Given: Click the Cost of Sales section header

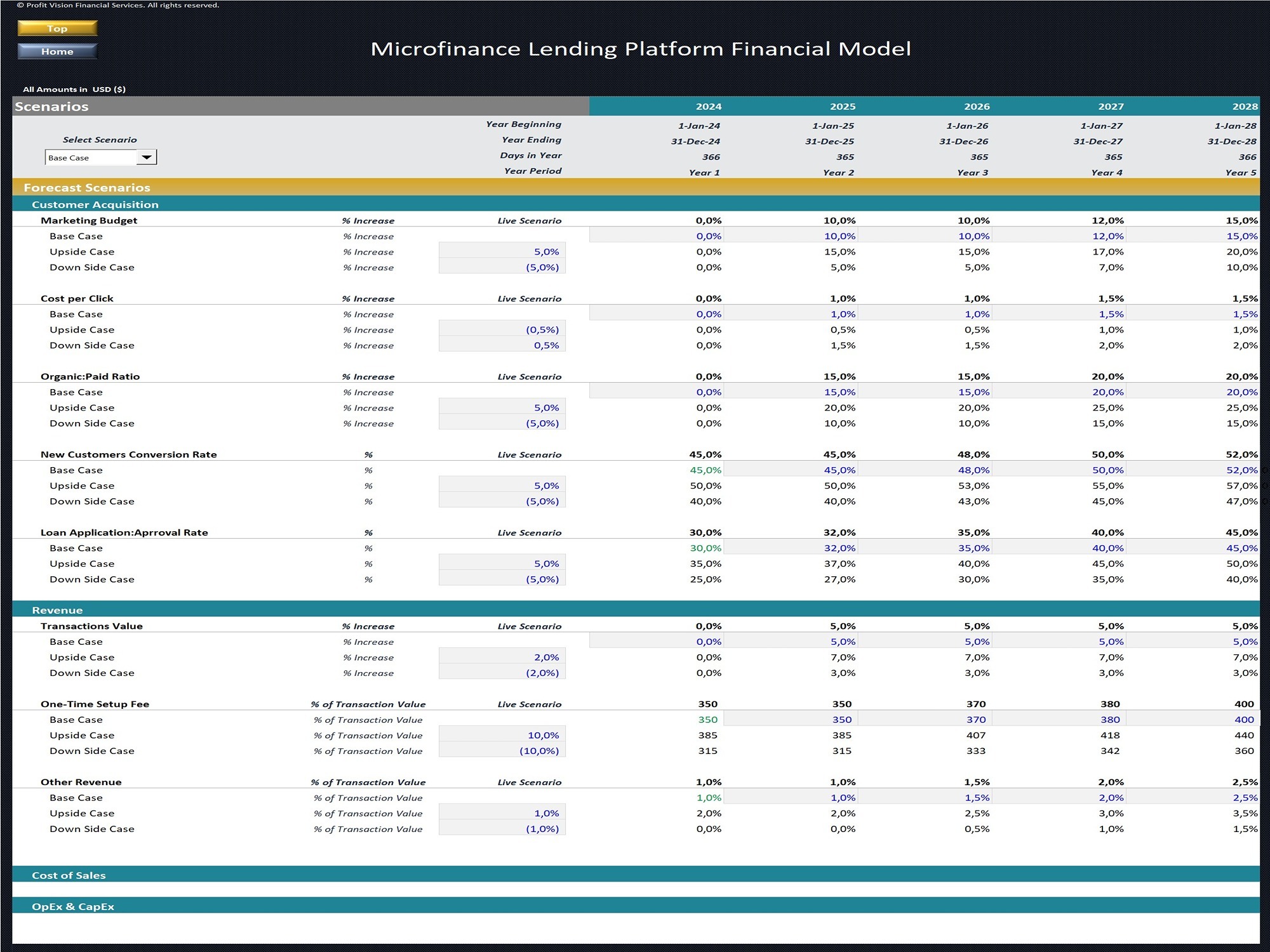Looking at the screenshot, I should (x=636, y=875).
